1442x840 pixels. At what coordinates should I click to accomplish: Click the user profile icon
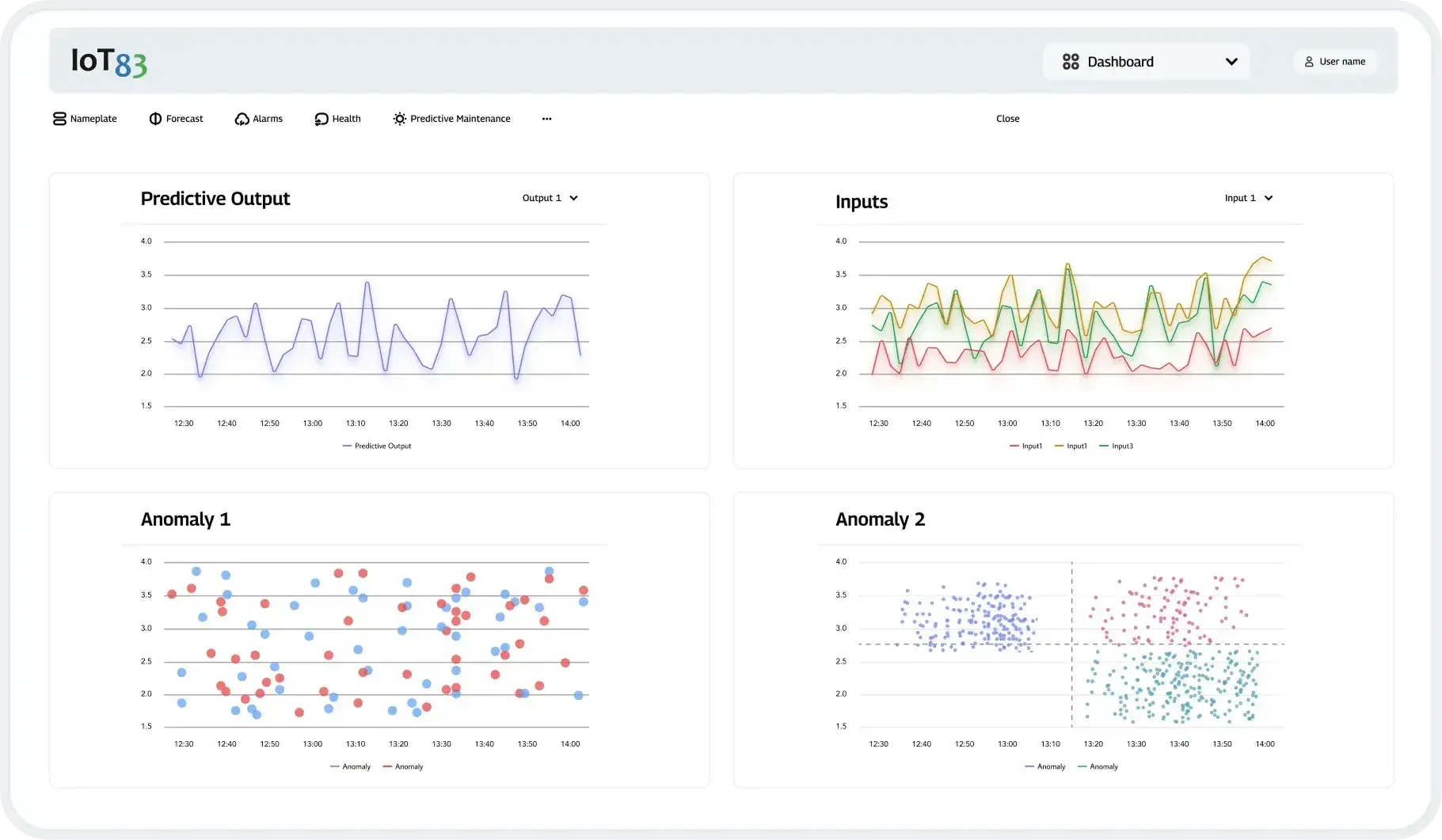point(1309,62)
